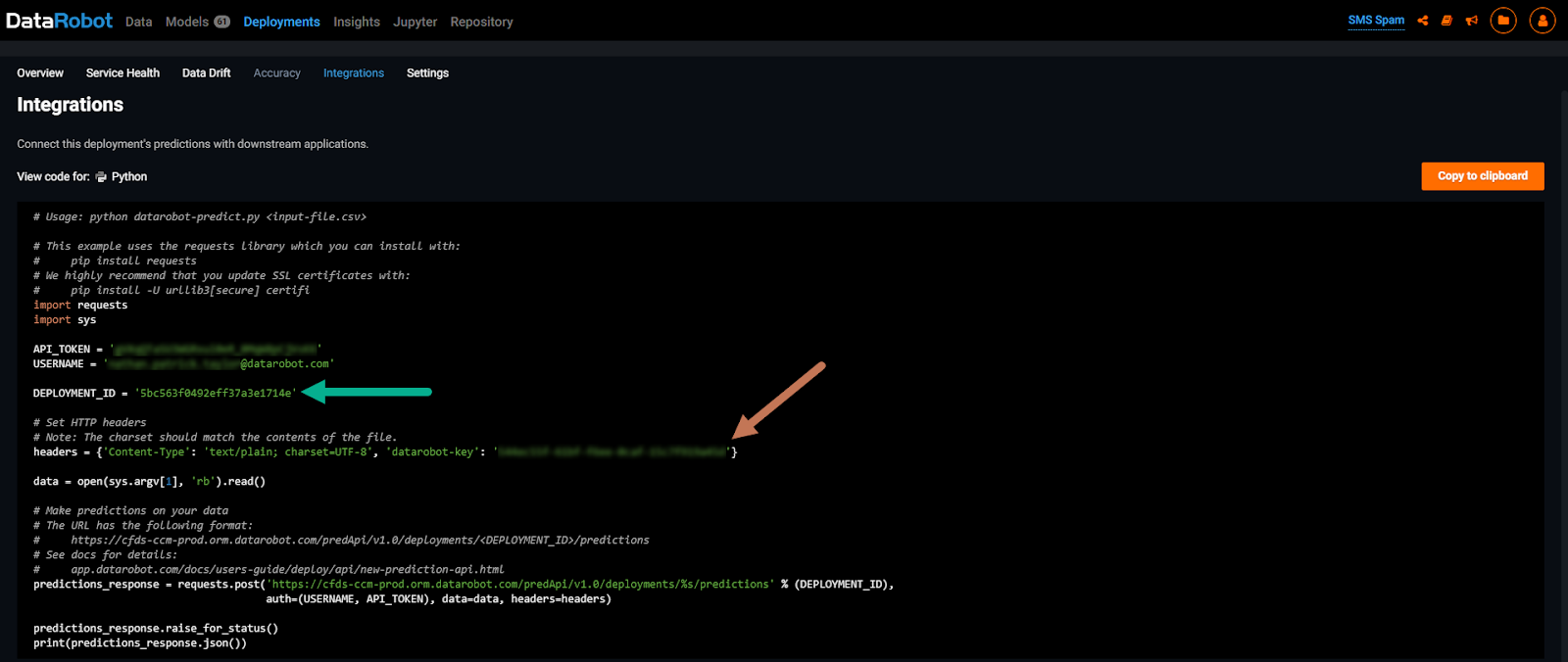The width and height of the screenshot is (1568, 662).
Task: Click the new-prediction-api.html docs URL comment
Action: [287, 570]
